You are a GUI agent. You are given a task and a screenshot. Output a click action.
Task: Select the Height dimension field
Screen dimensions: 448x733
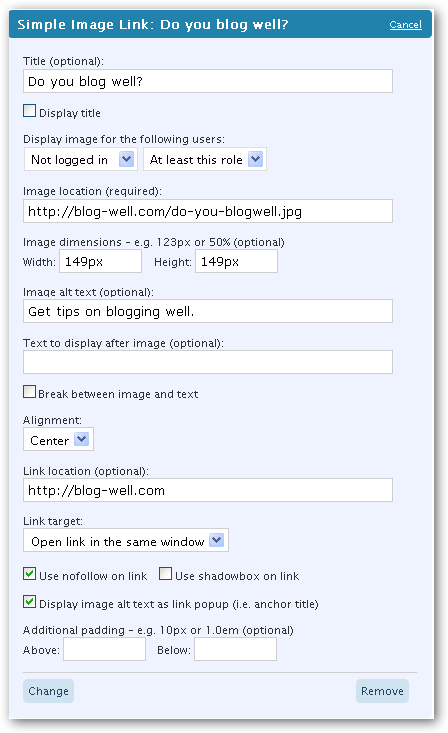click(236, 261)
